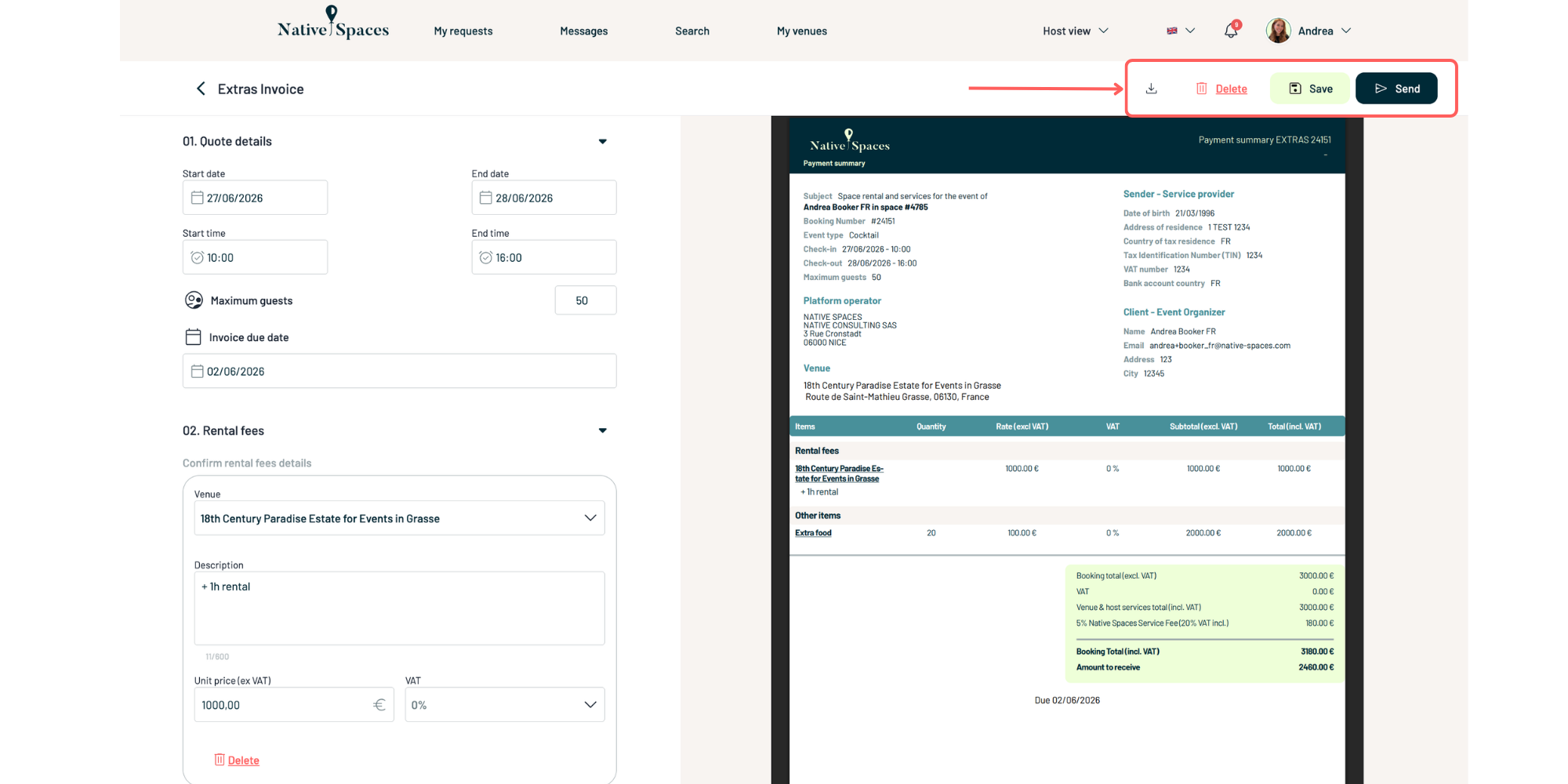Click Extra food link in preview
Viewport: 1568px width, 784px height.
click(x=813, y=533)
